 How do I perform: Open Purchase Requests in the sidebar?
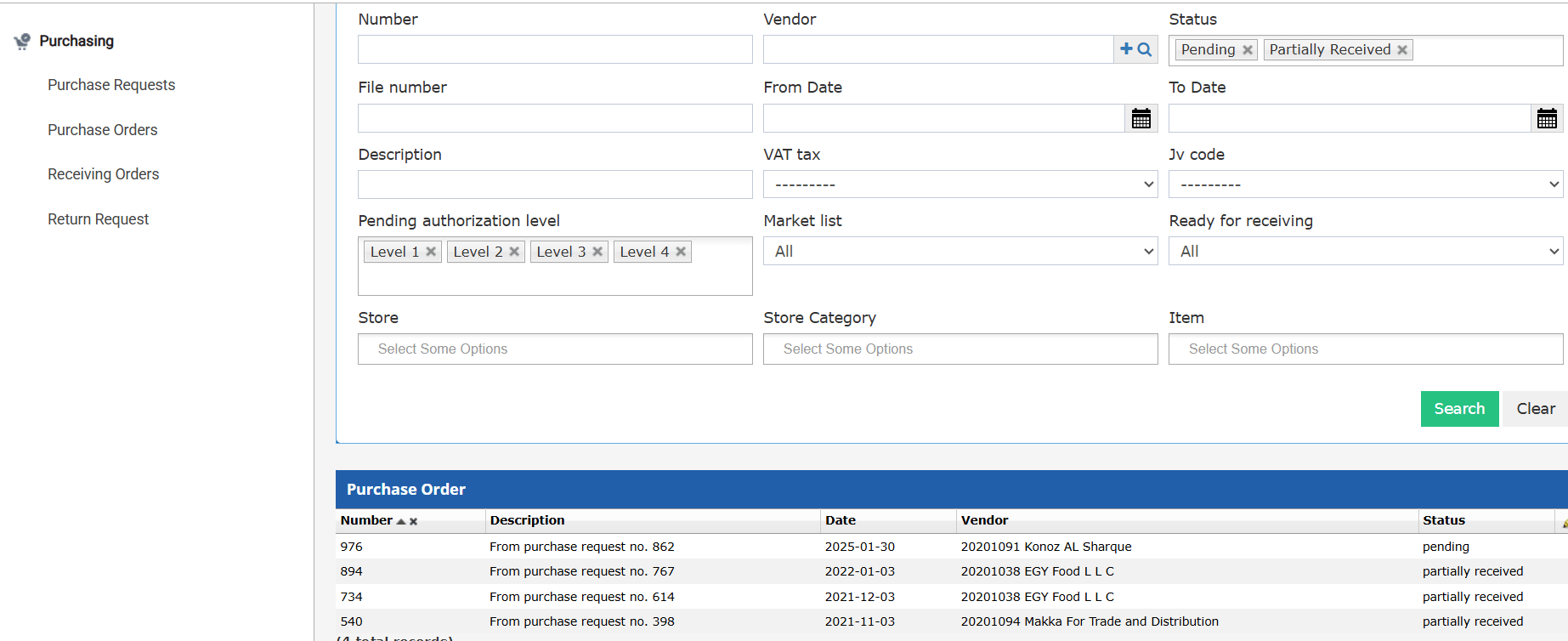tap(111, 85)
